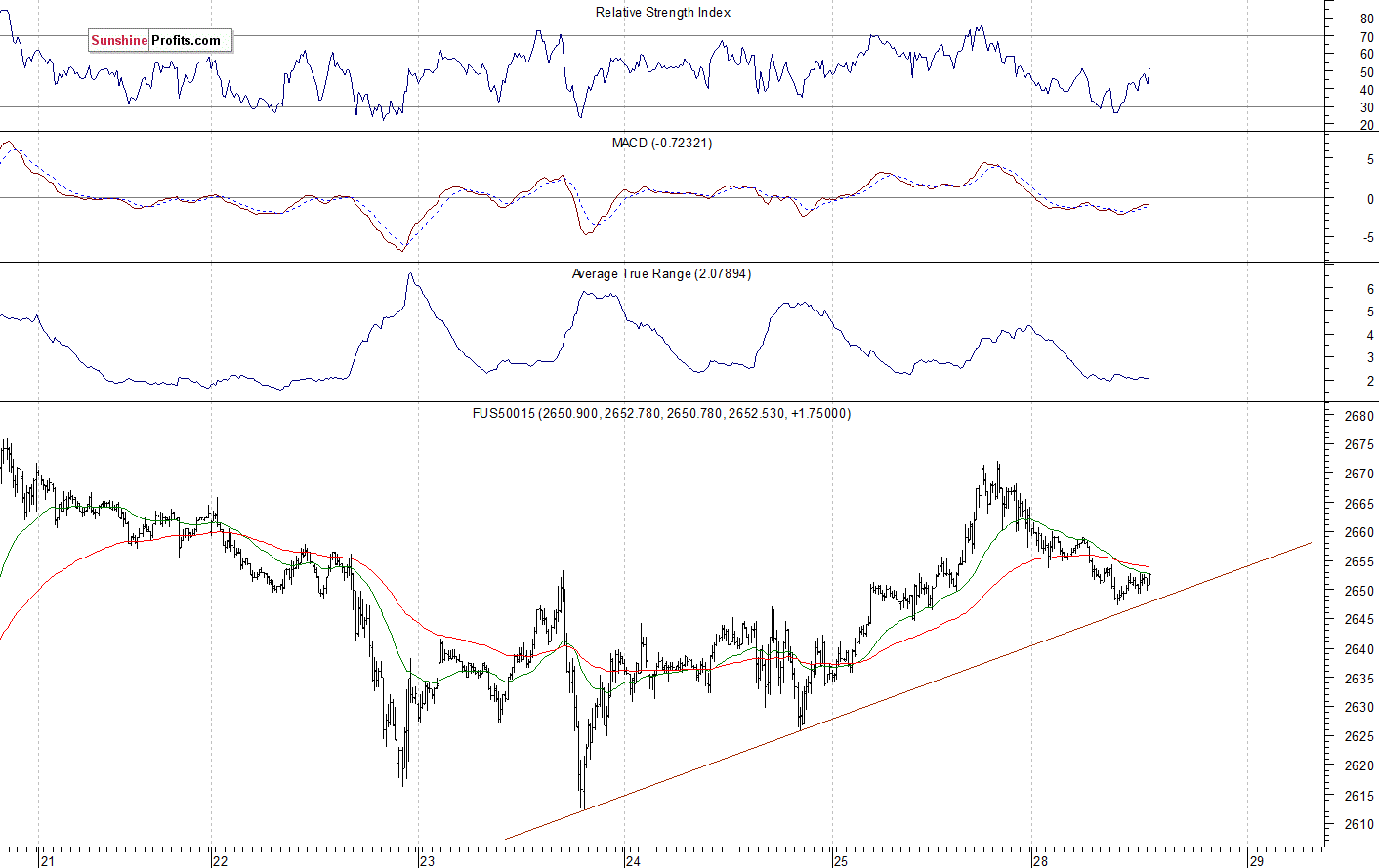Select the MACD (-0.72321) label

pos(662,144)
